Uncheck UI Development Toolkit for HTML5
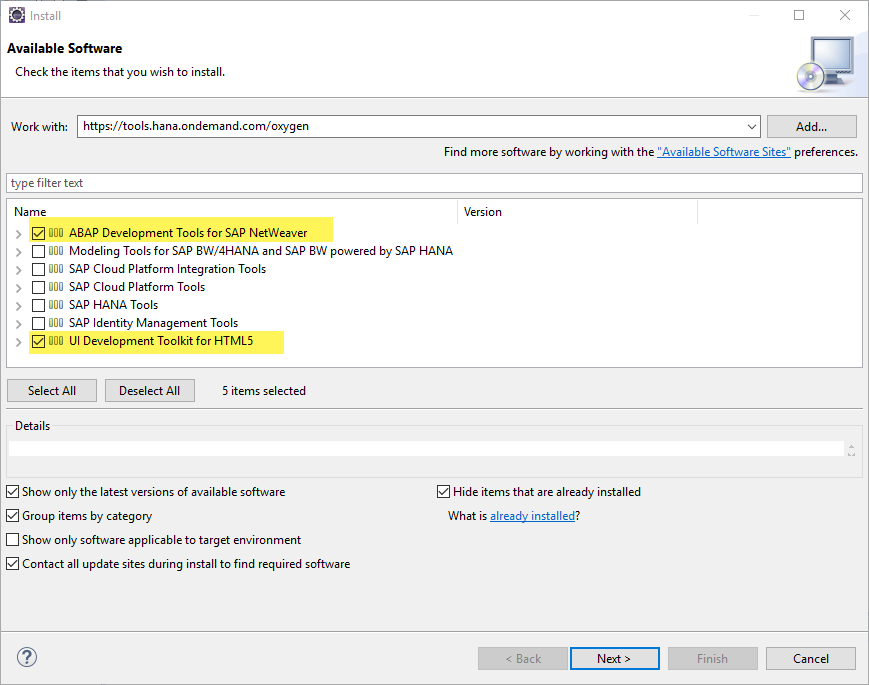 point(38,341)
